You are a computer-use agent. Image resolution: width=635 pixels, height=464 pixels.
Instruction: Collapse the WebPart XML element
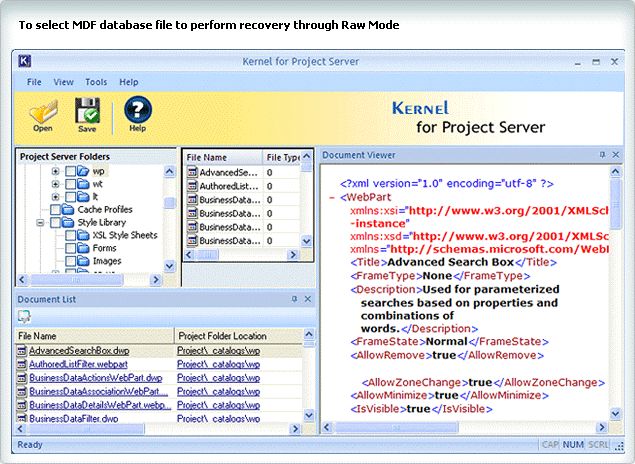[331, 198]
